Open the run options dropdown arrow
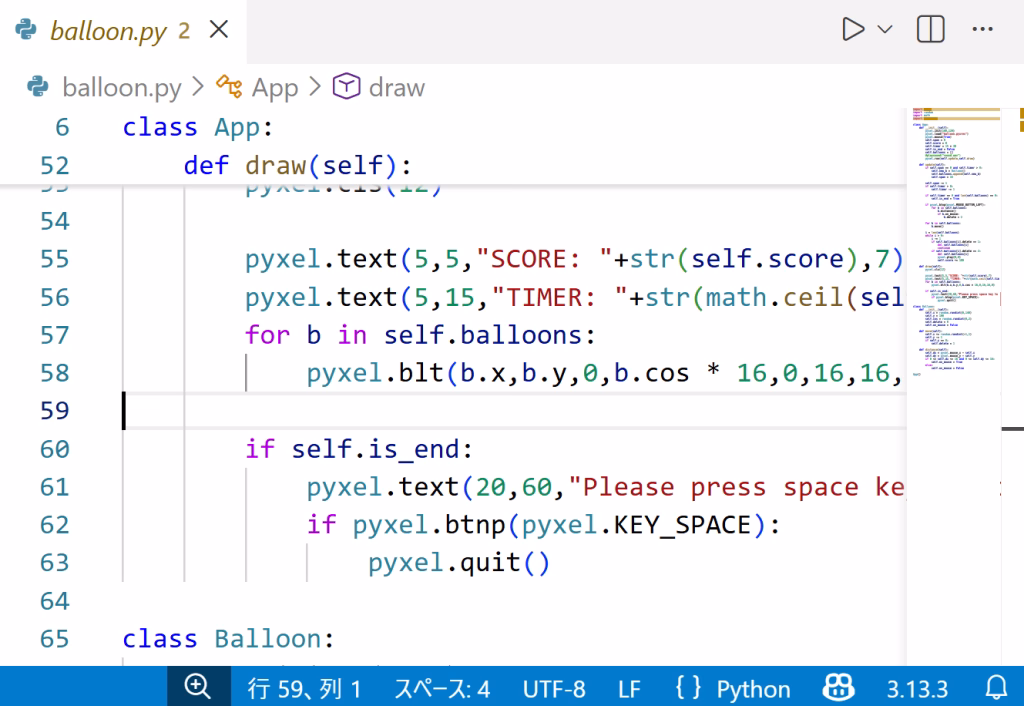 click(885, 30)
